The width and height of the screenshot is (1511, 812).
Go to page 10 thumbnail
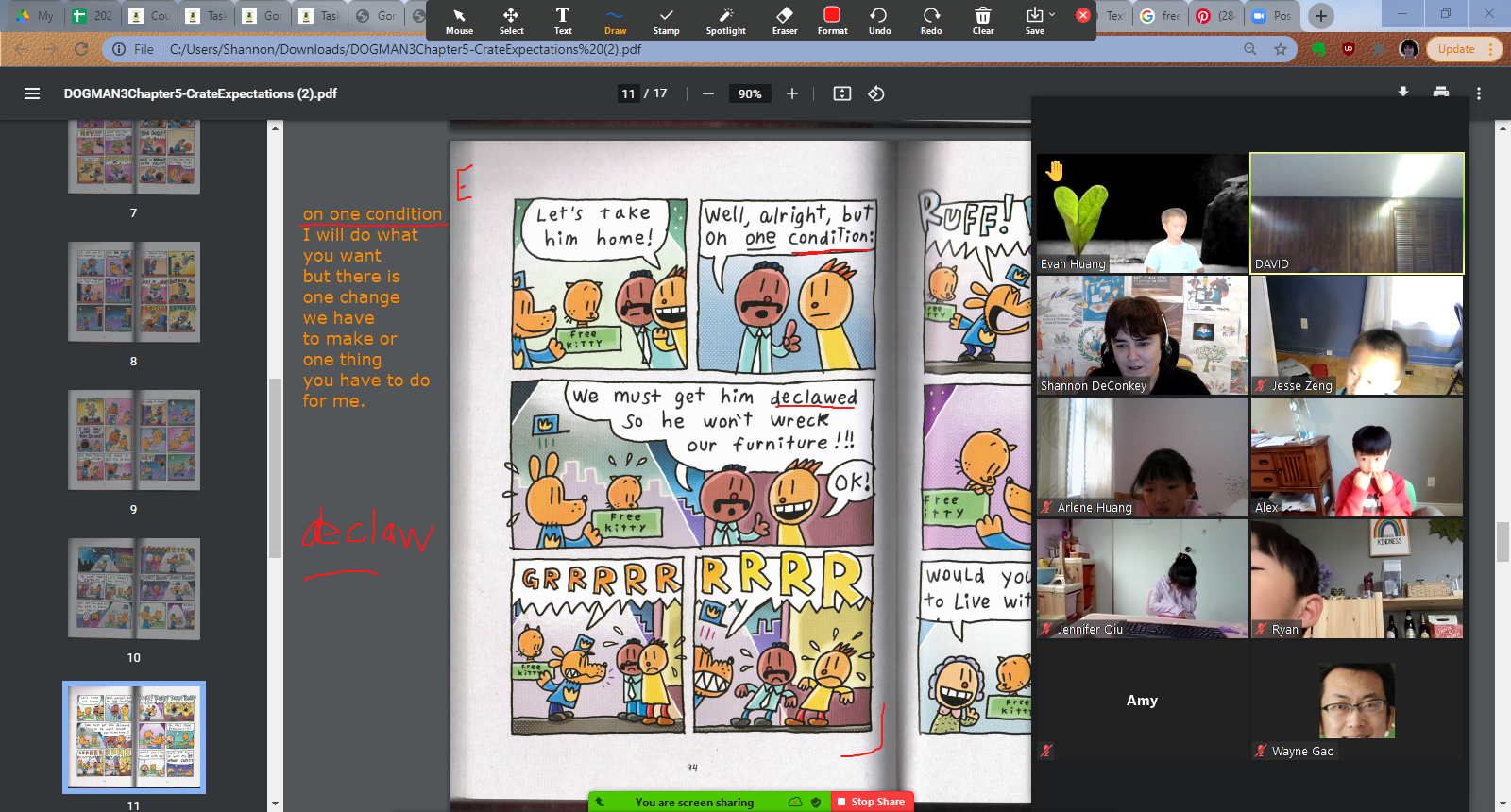click(x=134, y=588)
